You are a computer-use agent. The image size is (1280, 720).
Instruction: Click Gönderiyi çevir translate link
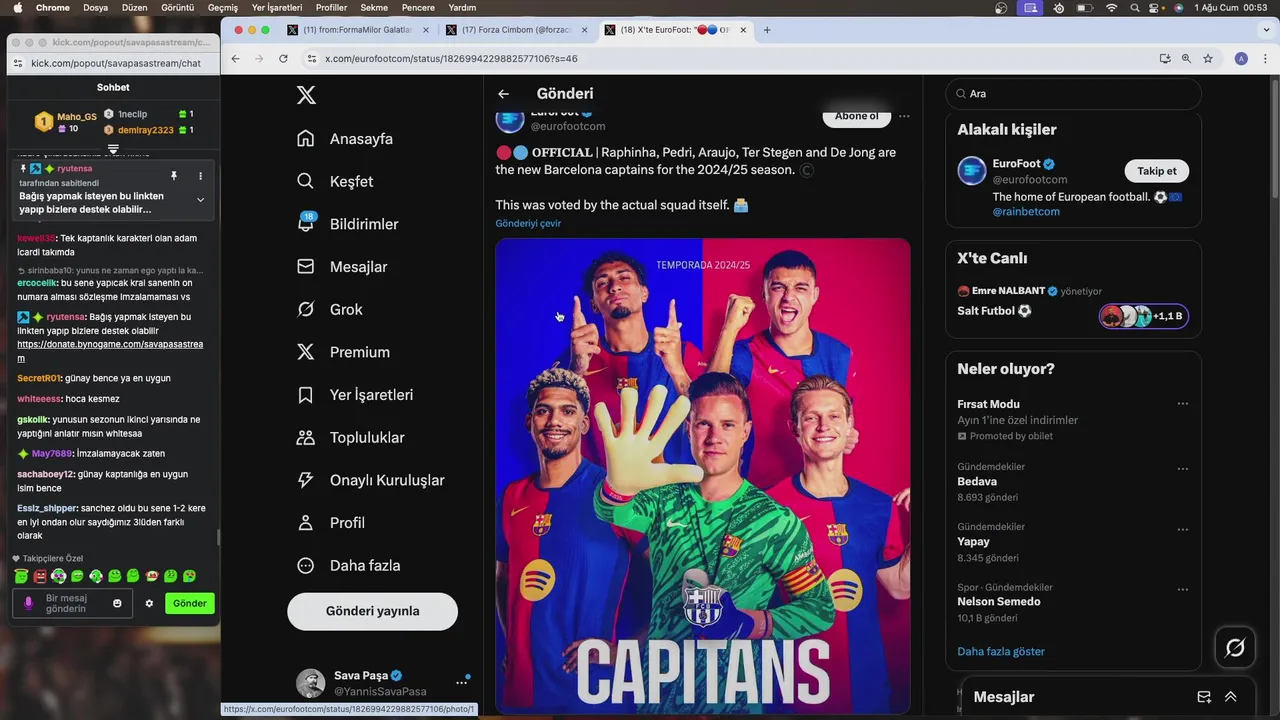(x=528, y=223)
